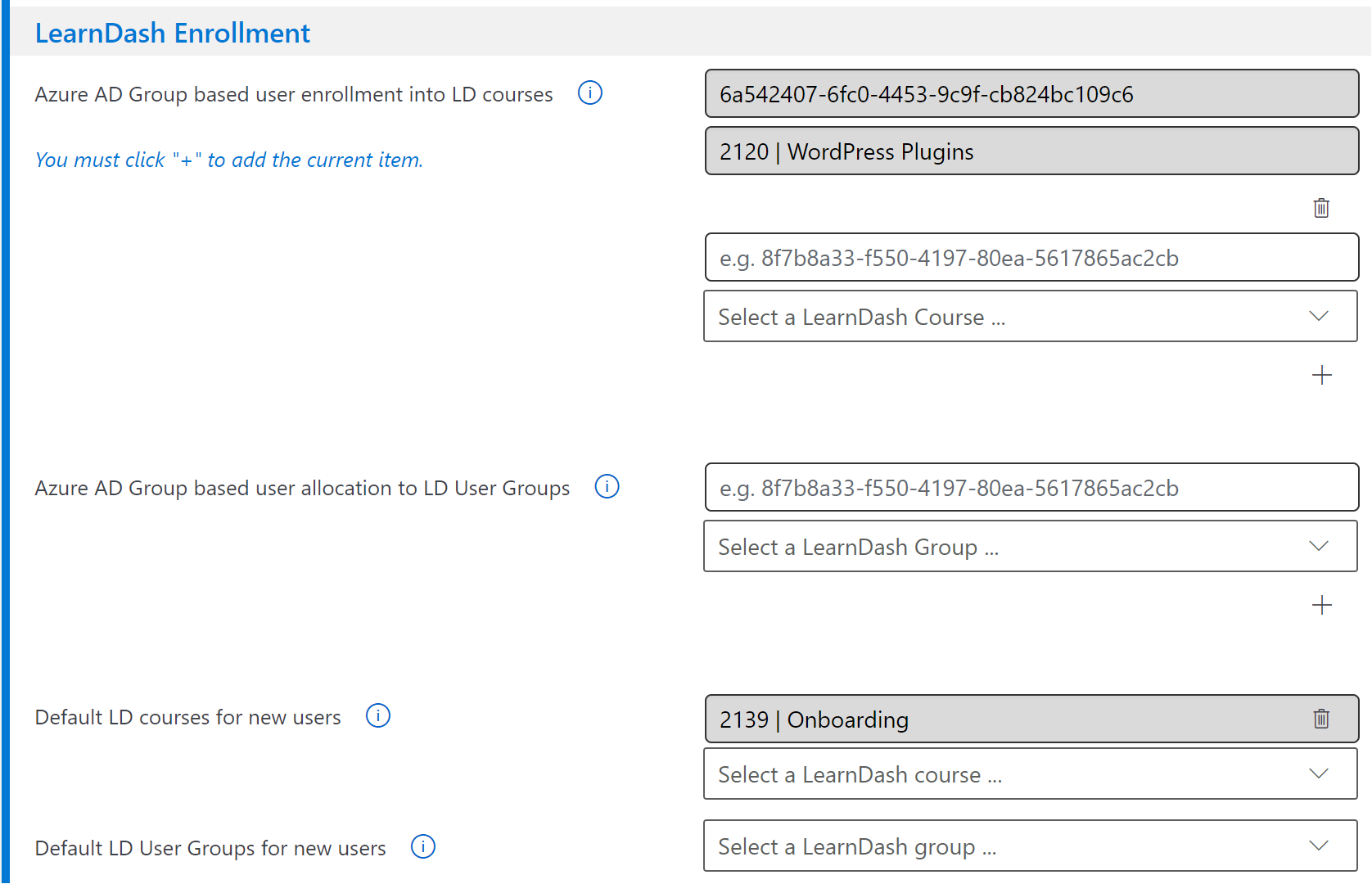The width and height of the screenshot is (1372, 884).
Task: Click 'Default LD courses for new users' label
Action: 187,718
